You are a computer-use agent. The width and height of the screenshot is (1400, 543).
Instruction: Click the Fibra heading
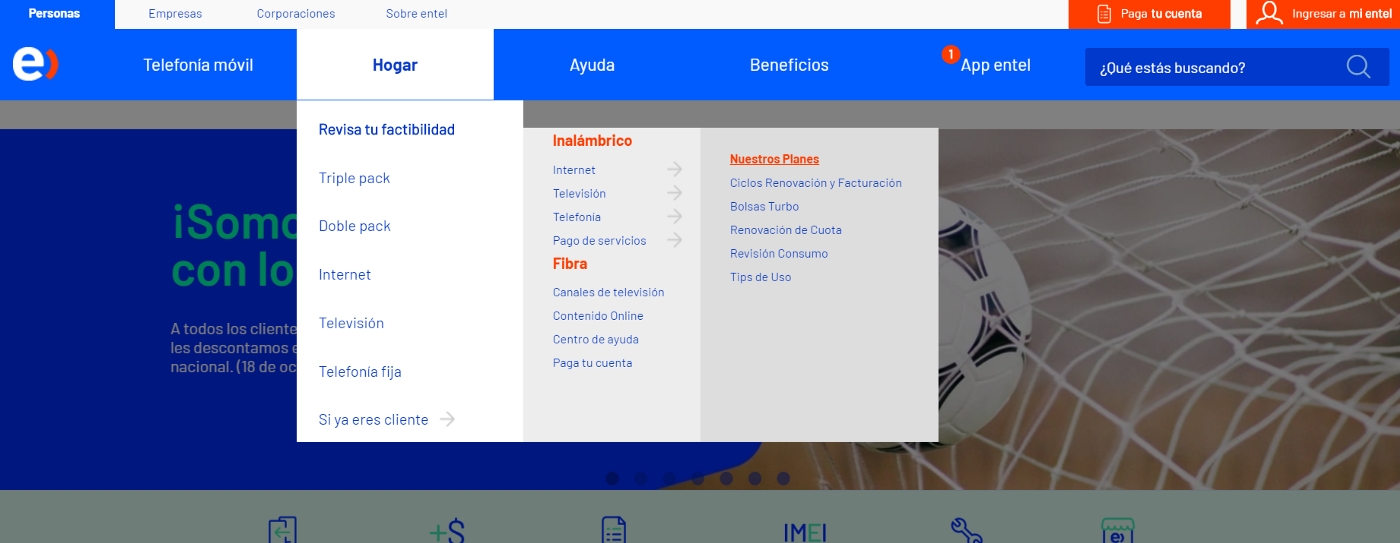click(x=570, y=264)
